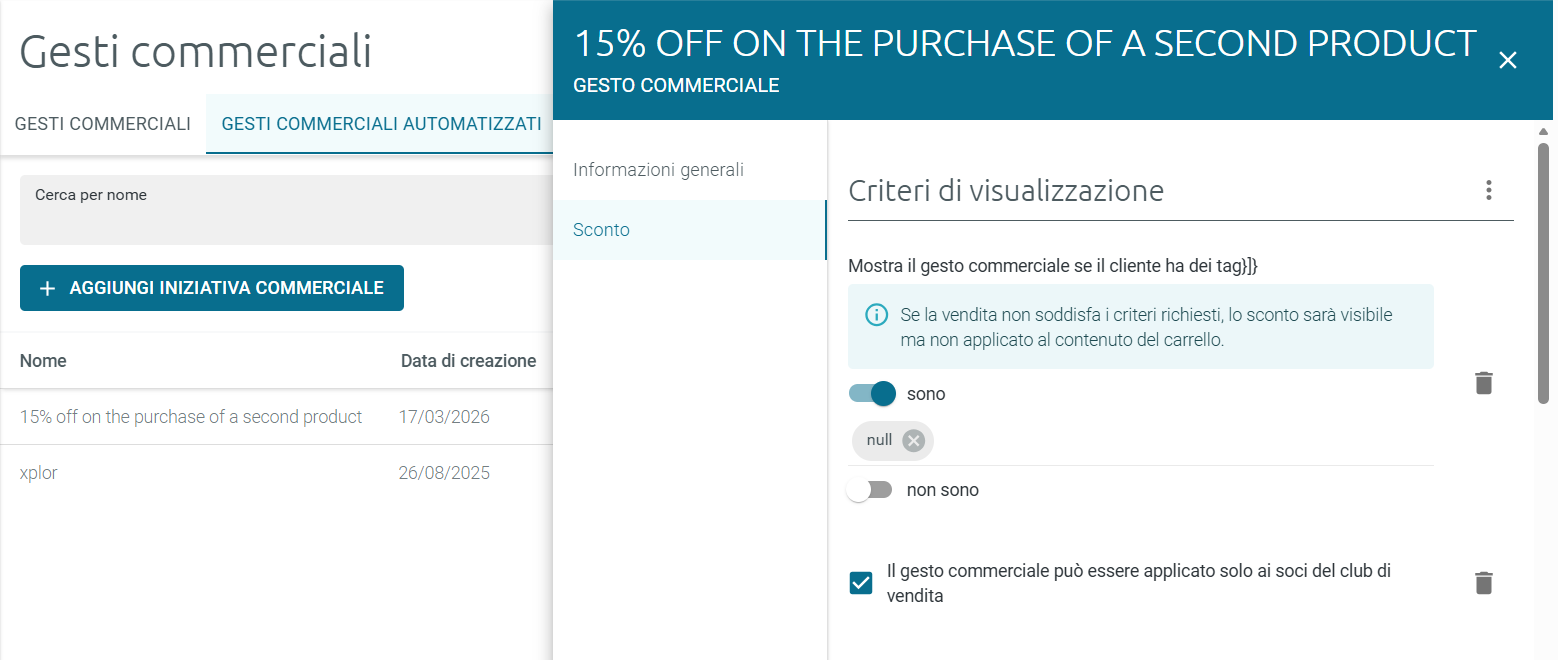Screen dimensions: 1558x660
Task: Switch to the Gesti commerciali tab
Action: (103, 124)
